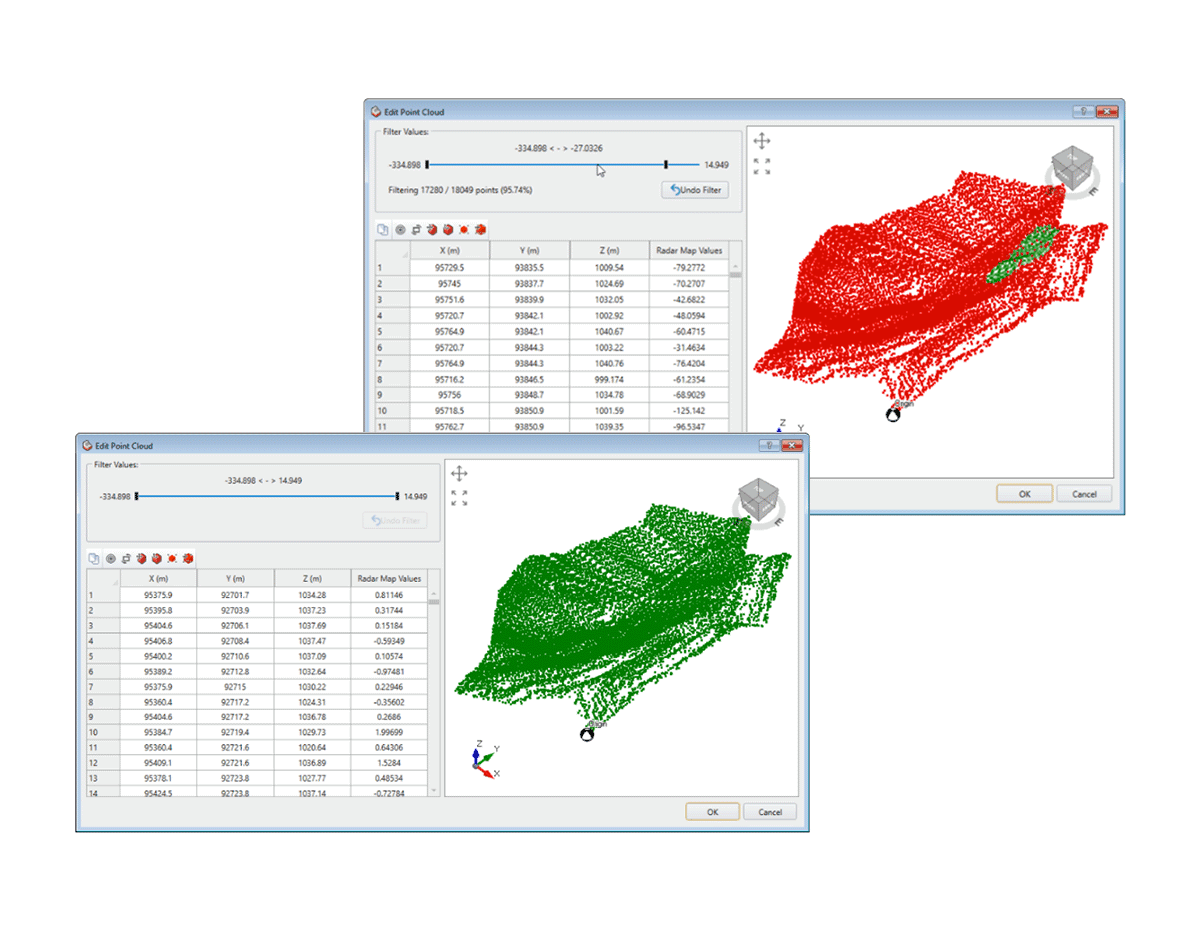Click Radar Map Values header in back window
The height and width of the screenshot is (938, 1200).
tap(688, 250)
